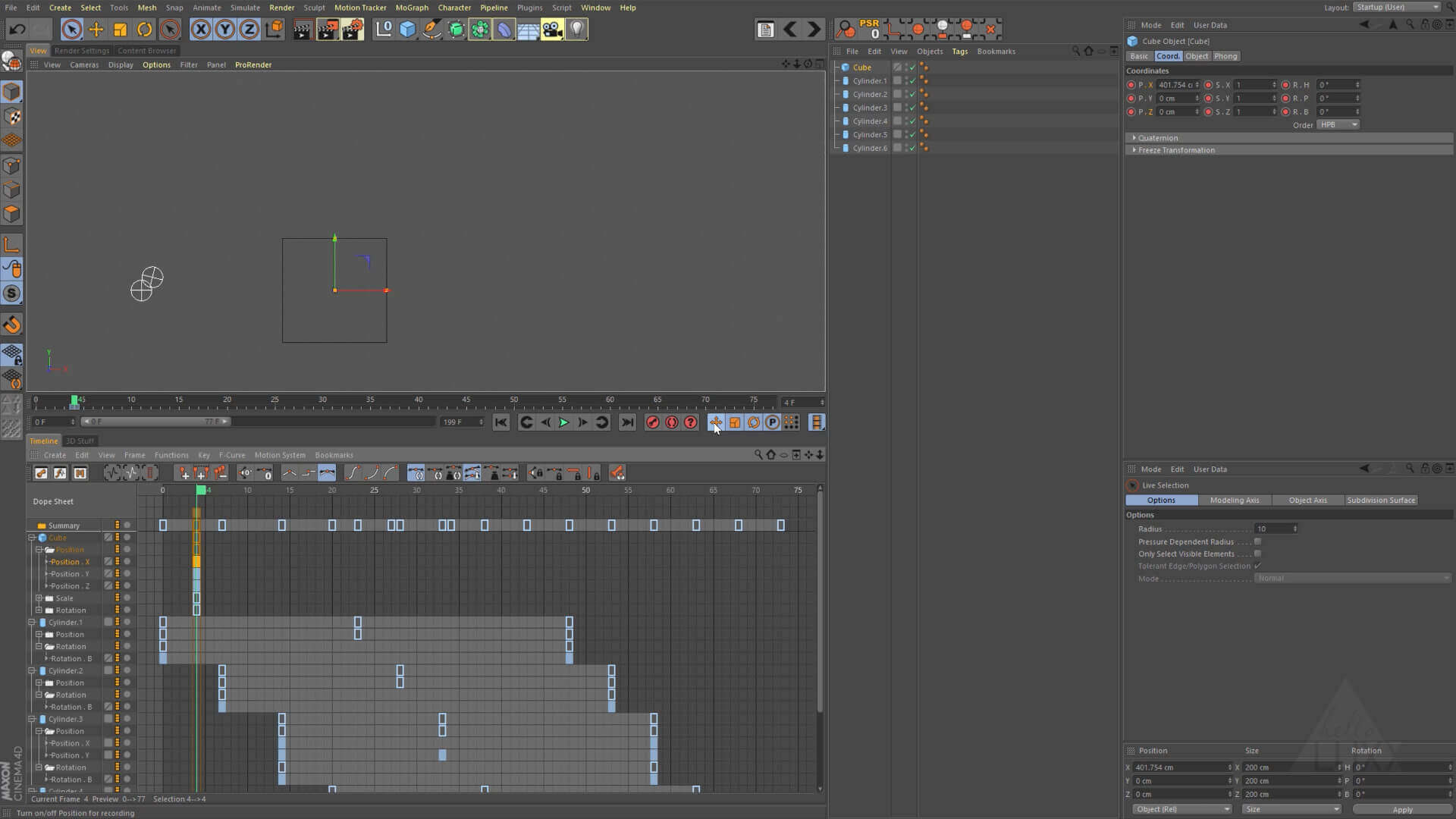The width and height of the screenshot is (1456, 819).
Task: Click the Undo arrow icon
Action: click(17, 30)
